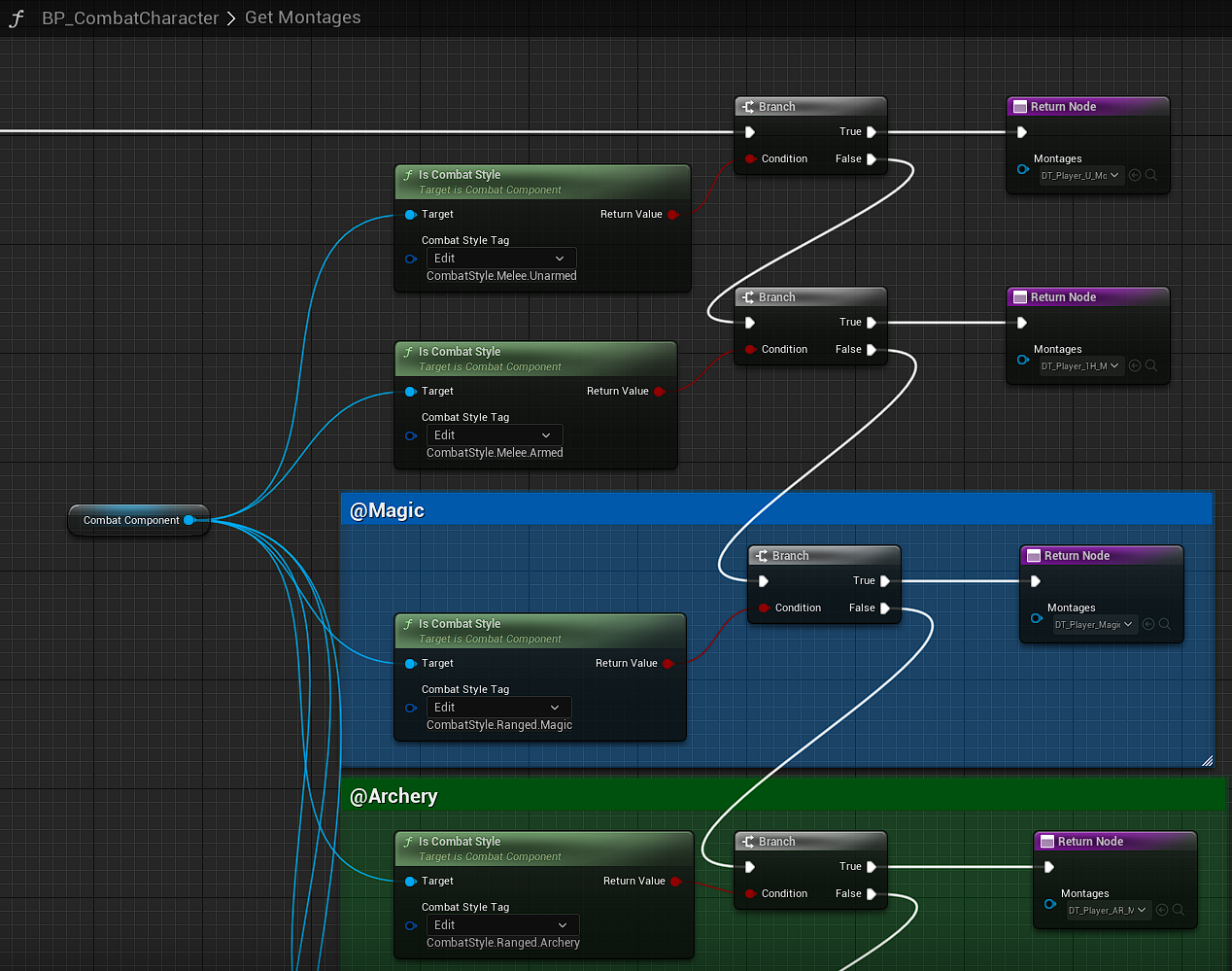Click the Get Montages breadcrumb item
This screenshot has height=971, width=1232.
[302, 17]
